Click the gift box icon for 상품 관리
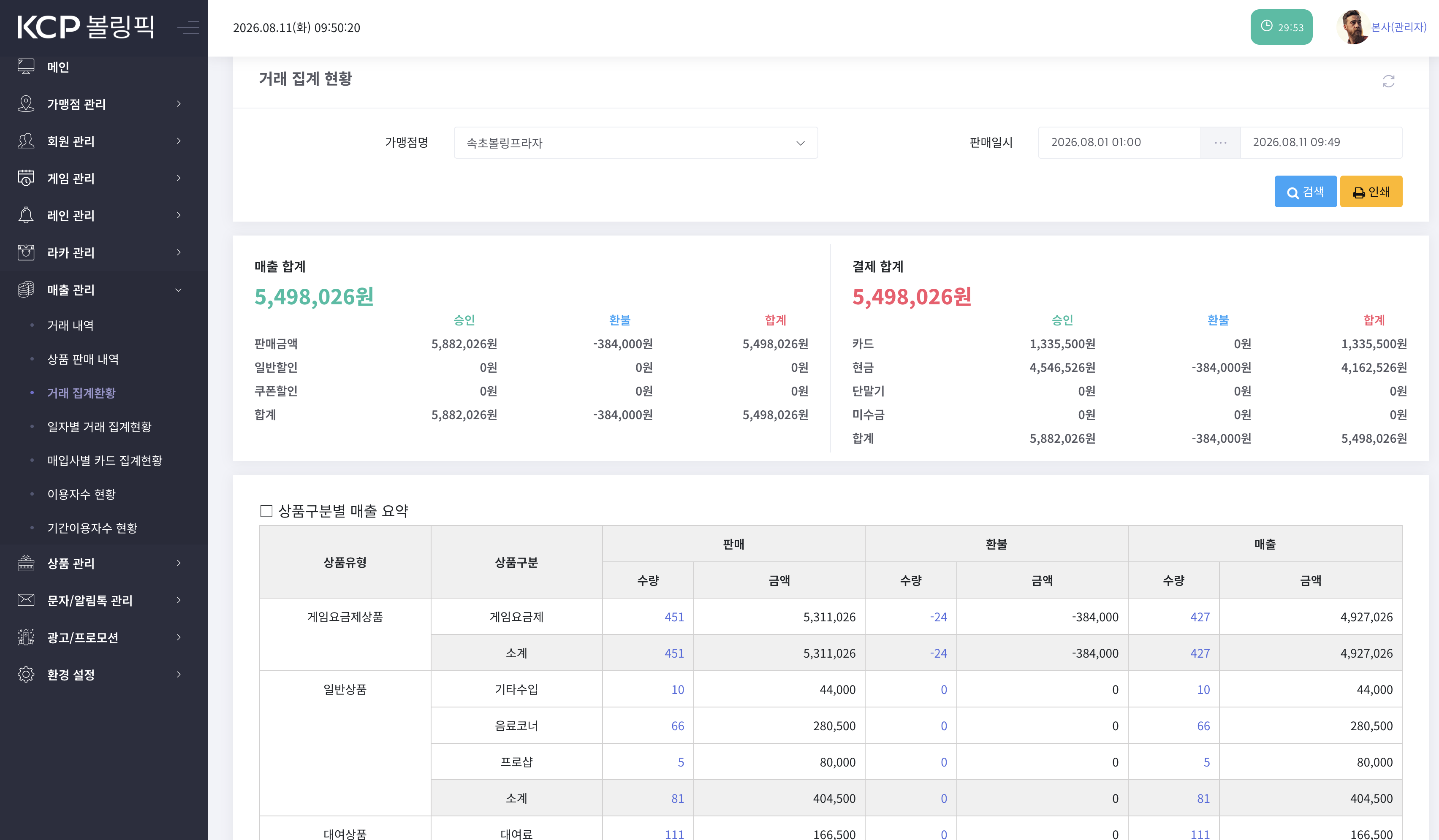Image resolution: width=1439 pixels, height=840 pixels. [26, 563]
